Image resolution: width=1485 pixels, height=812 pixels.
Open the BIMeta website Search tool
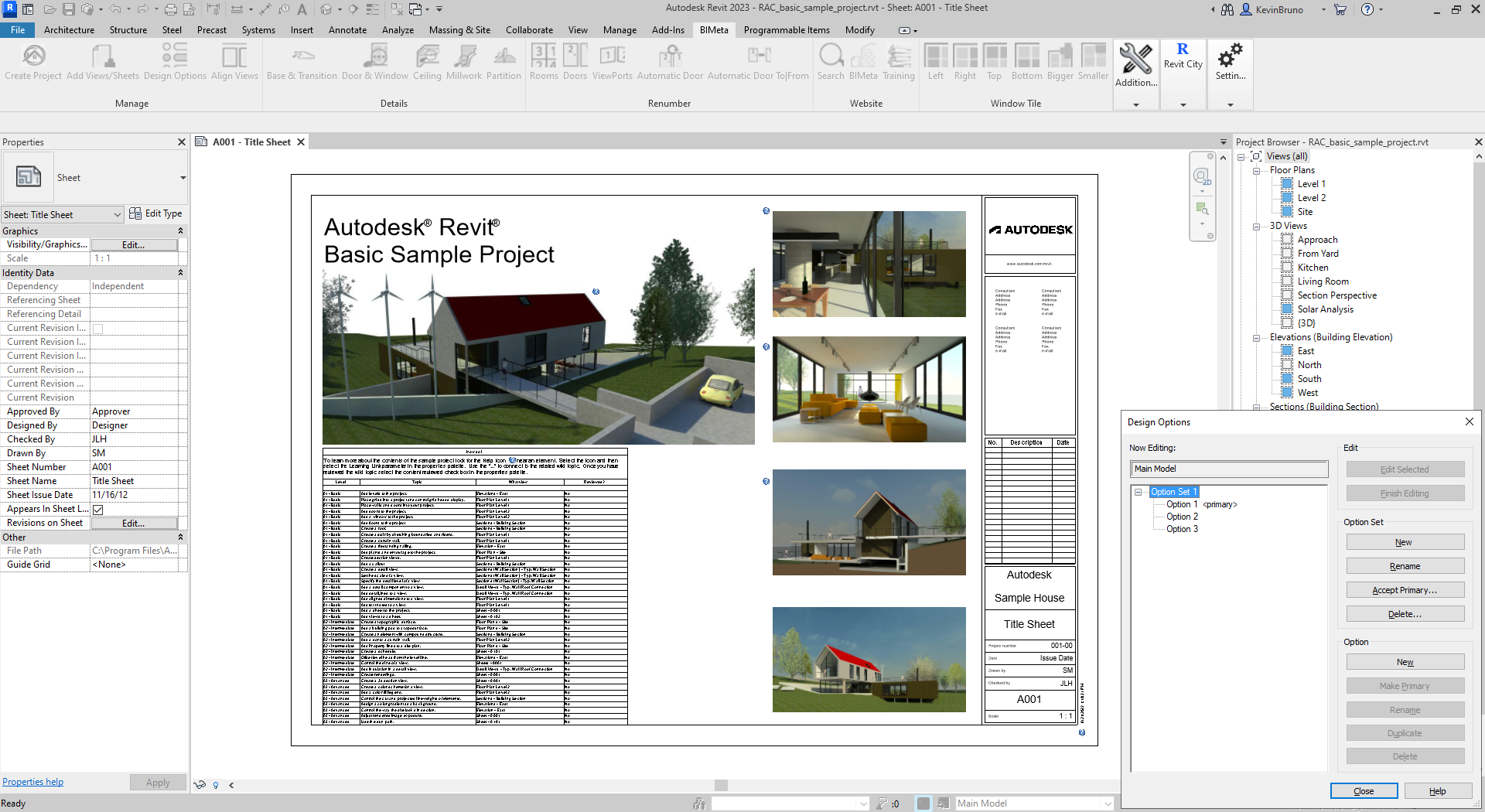click(831, 62)
